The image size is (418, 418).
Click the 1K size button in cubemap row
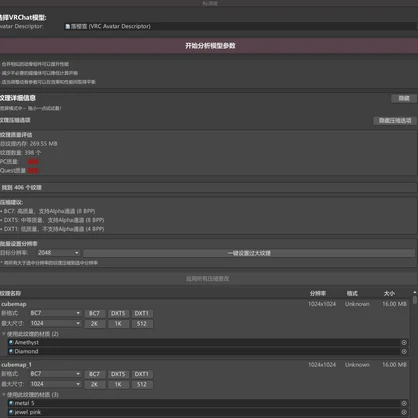(x=118, y=324)
